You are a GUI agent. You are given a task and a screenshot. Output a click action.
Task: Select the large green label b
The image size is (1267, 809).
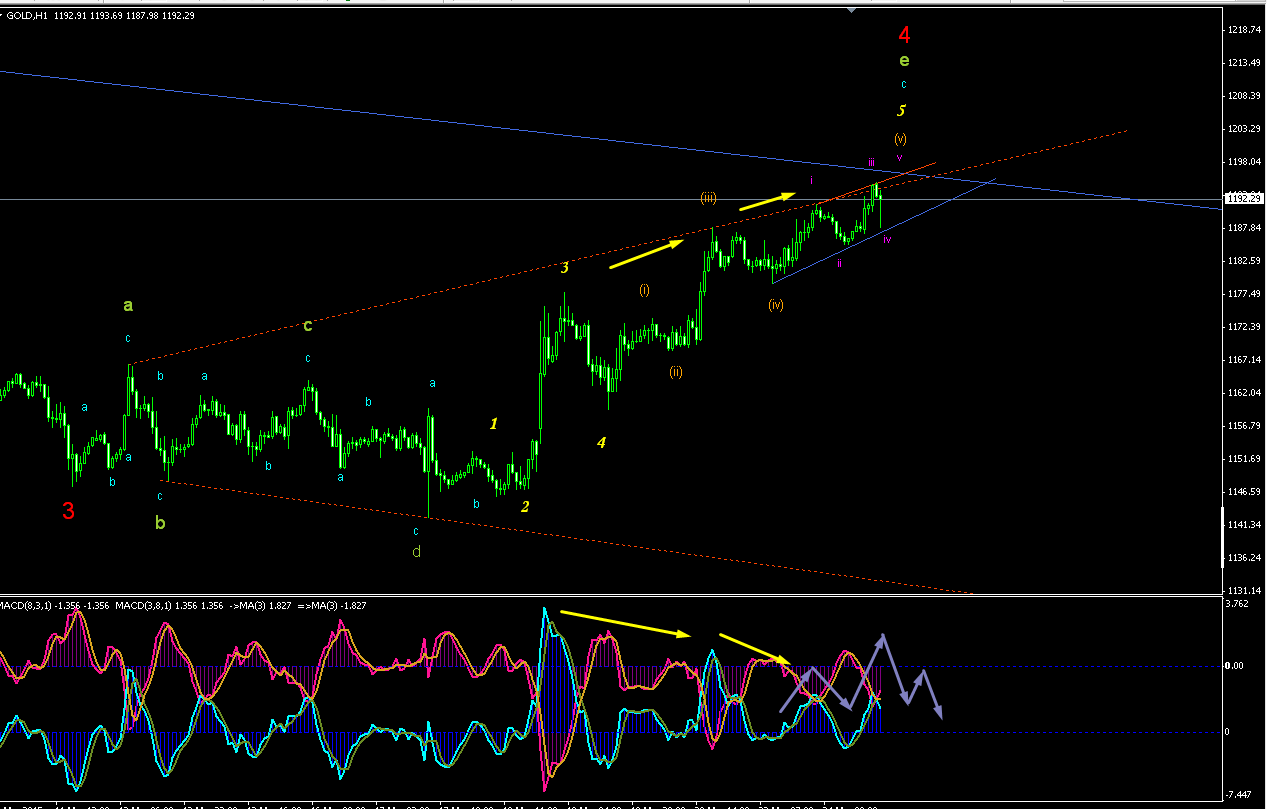[160, 521]
